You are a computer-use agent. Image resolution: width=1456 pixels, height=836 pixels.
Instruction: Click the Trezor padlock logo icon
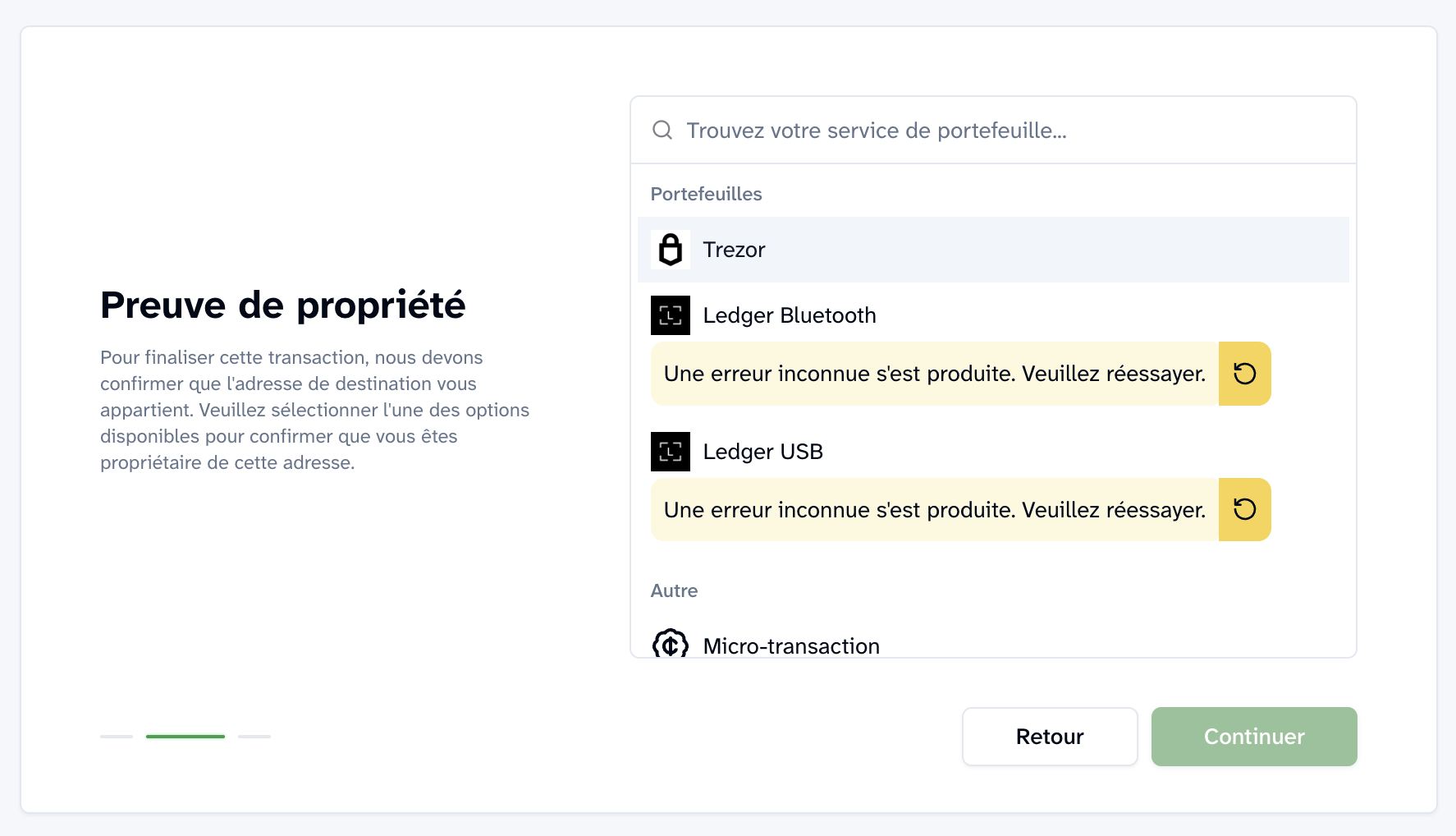tap(671, 250)
